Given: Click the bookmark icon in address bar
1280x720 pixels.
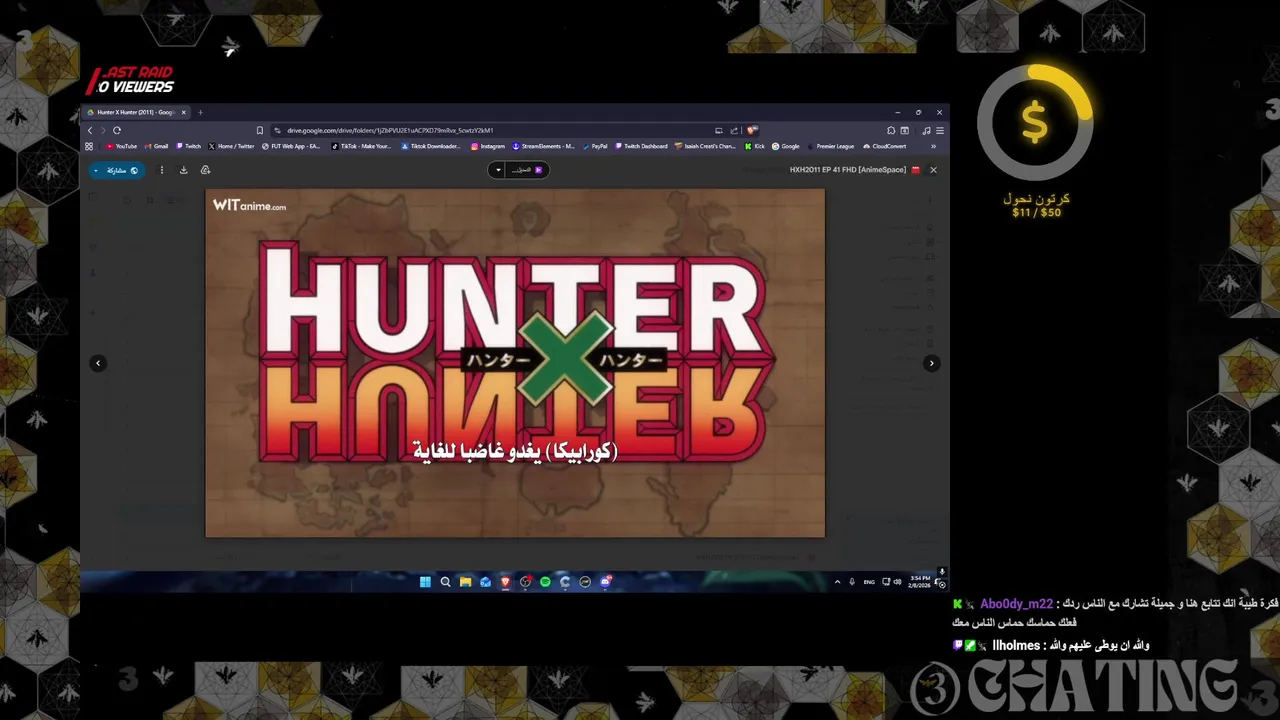Looking at the screenshot, I should 260,130.
